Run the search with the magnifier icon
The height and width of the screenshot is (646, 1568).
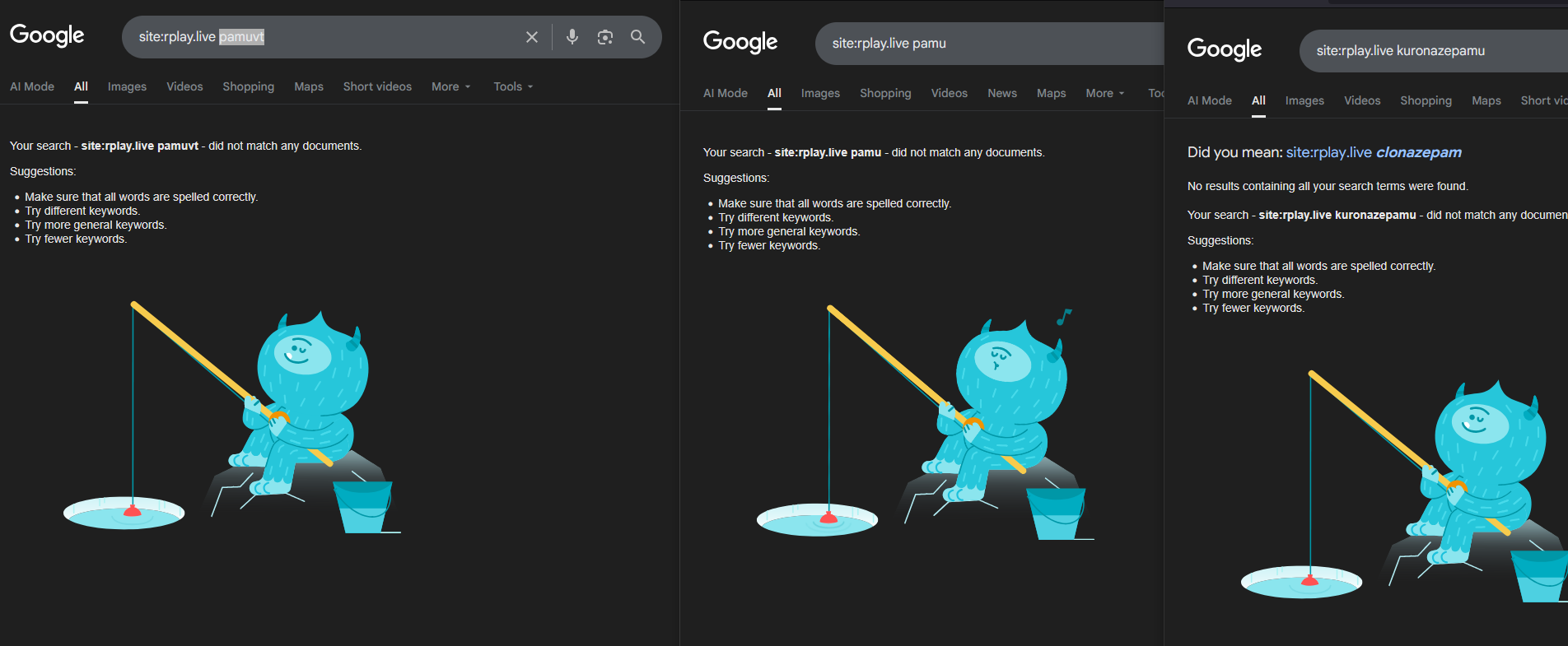click(638, 37)
